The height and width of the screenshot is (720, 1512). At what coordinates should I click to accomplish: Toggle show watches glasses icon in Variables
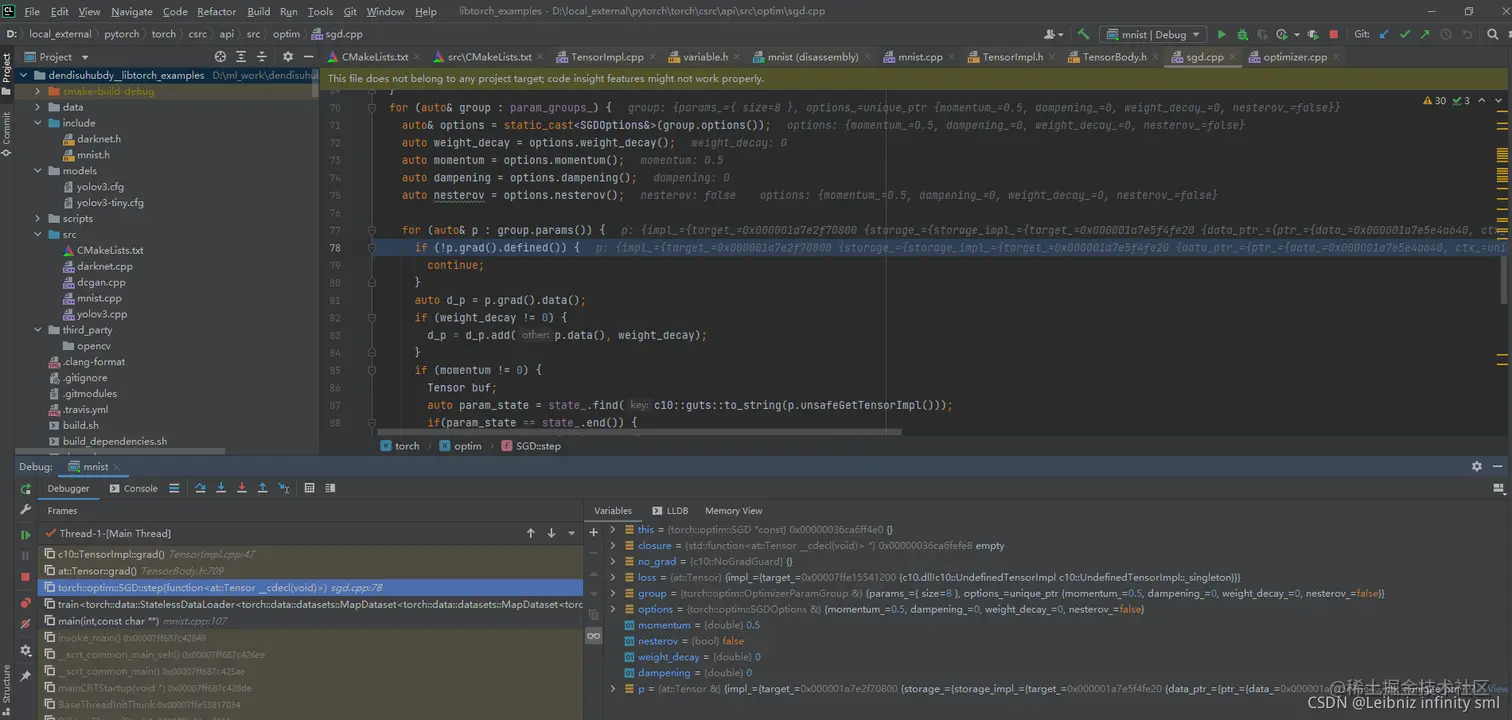point(594,636)
